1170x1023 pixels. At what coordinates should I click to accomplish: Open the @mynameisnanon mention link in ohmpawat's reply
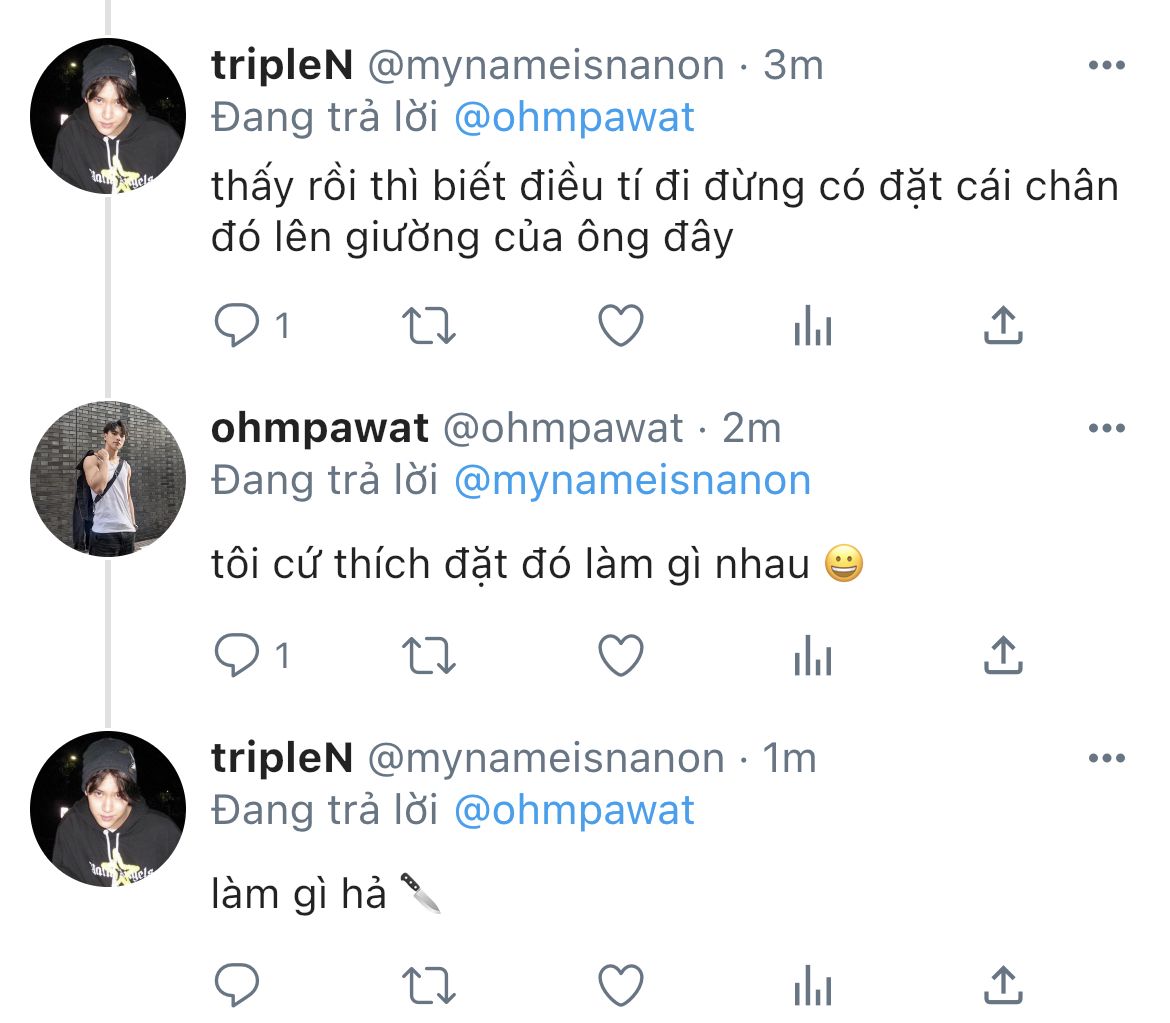click(632, 481)
